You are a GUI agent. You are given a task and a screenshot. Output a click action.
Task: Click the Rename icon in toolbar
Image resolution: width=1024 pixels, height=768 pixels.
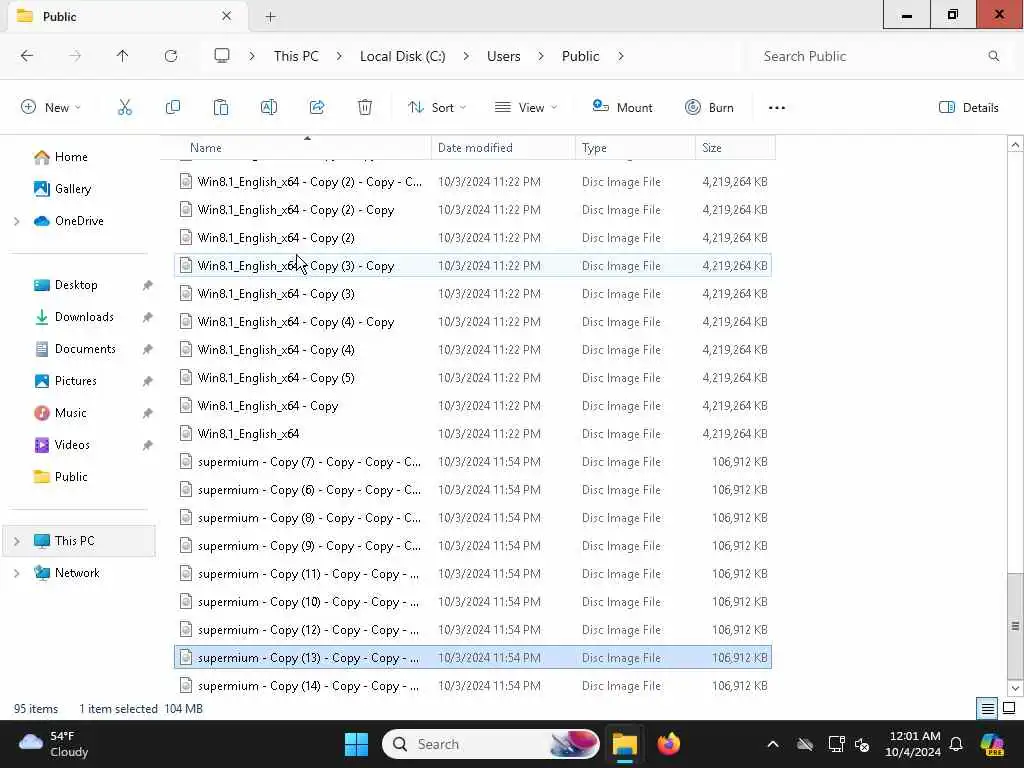pos(269,108)
